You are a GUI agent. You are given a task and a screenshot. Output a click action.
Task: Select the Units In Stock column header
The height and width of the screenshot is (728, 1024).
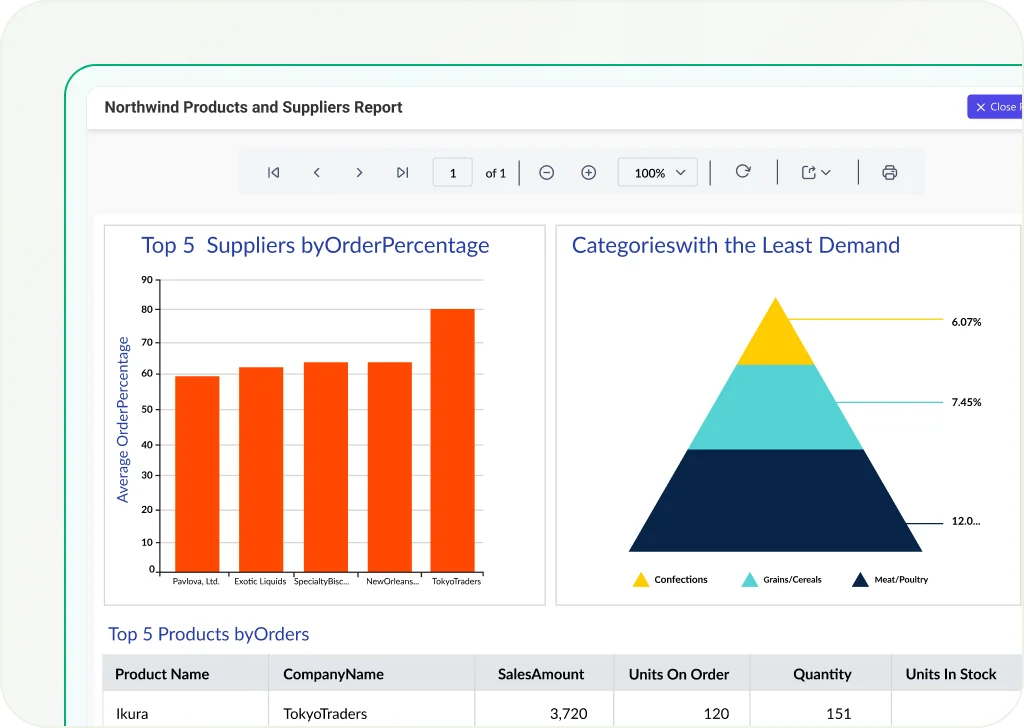pos(952,673)
